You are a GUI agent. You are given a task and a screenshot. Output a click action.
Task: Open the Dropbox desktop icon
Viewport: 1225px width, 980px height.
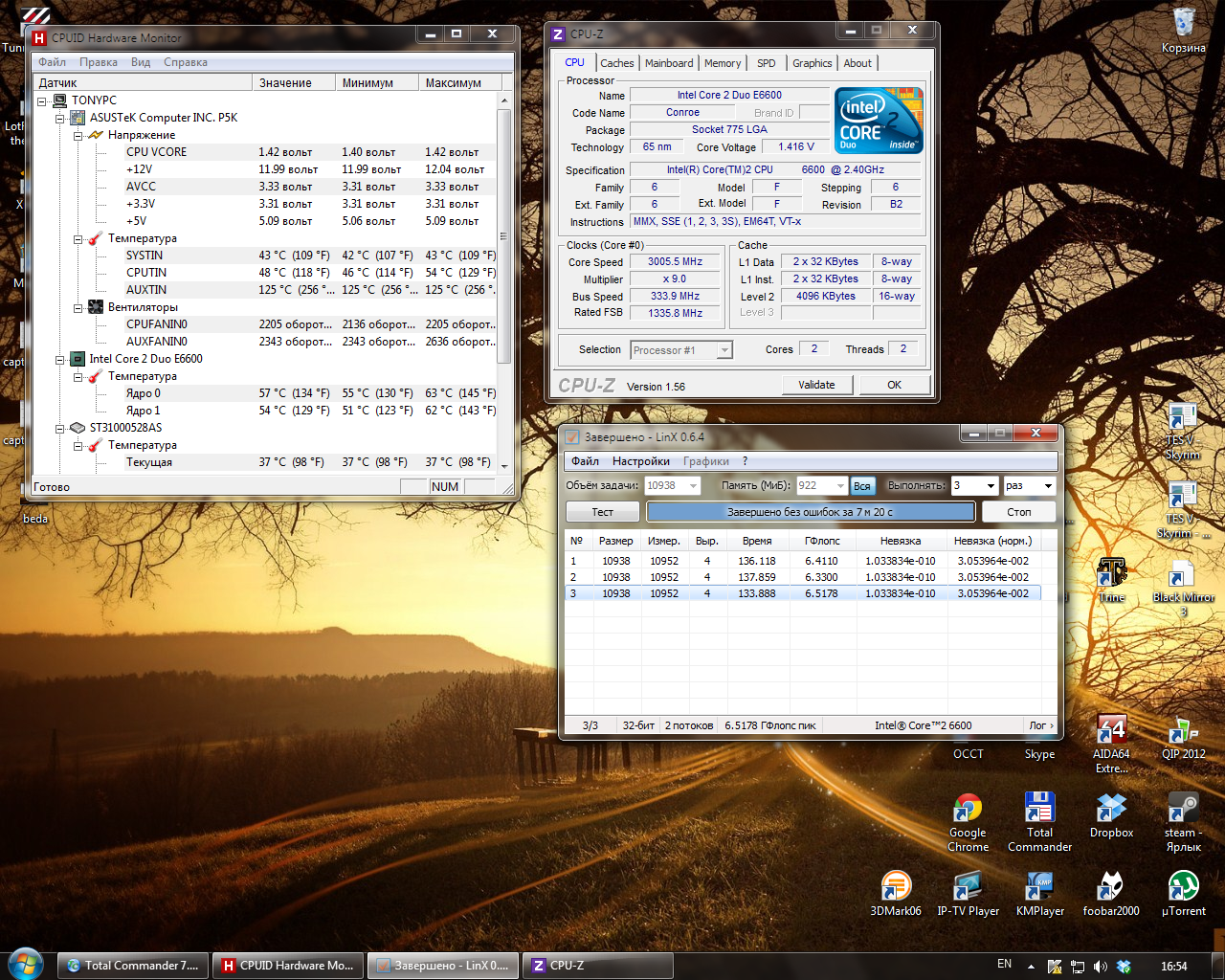coord(1111,809)
